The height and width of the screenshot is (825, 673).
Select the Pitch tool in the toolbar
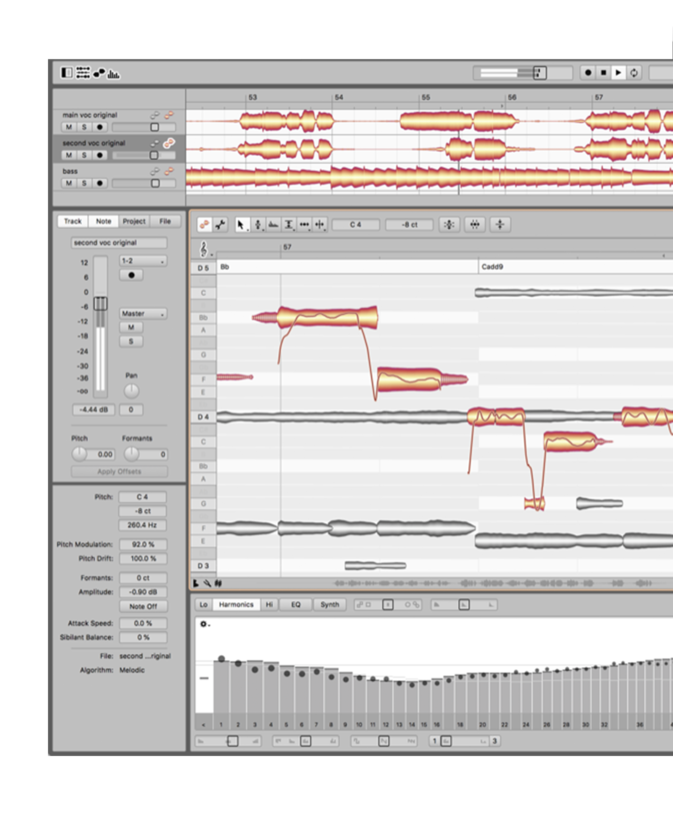pyautogui.click(x=258, y=225)
